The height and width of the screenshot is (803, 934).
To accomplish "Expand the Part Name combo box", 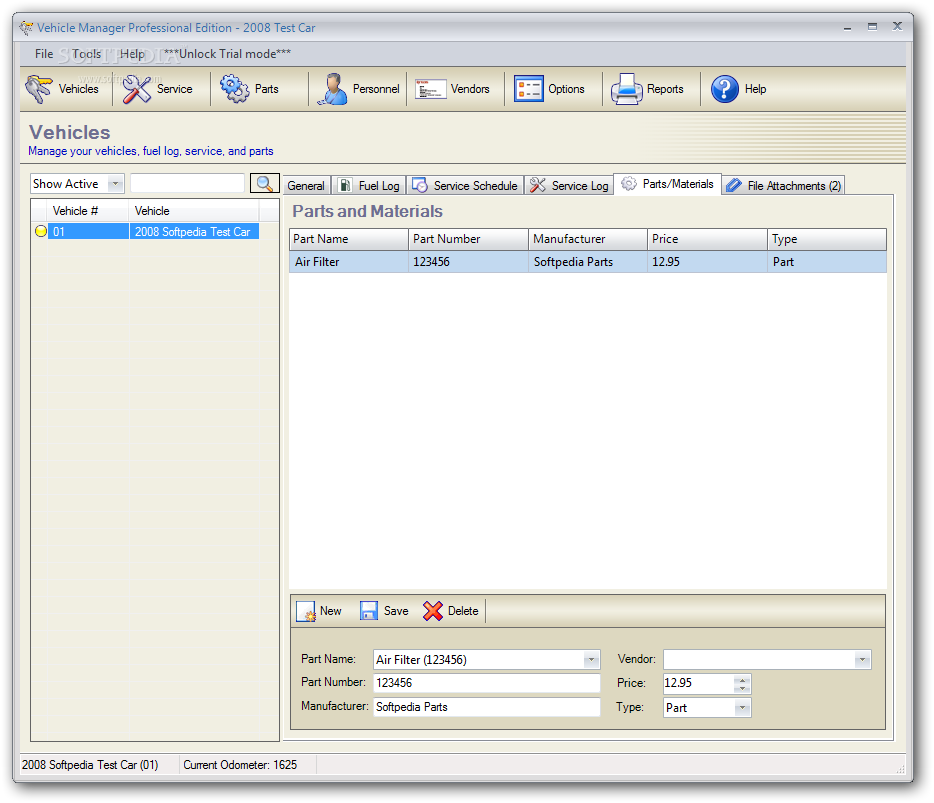I will 591,660.
